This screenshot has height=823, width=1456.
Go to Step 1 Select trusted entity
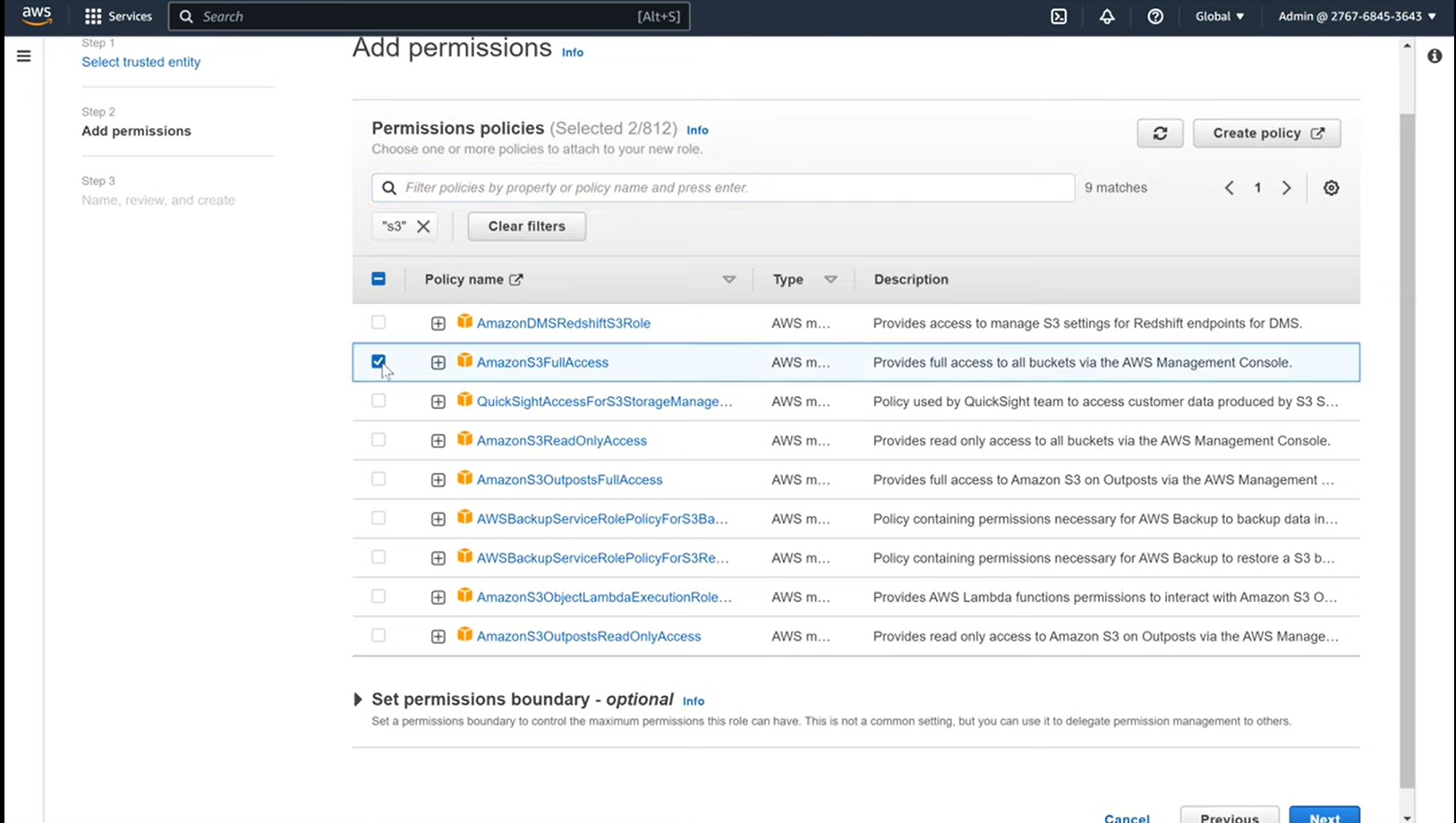(x=140, y=62)
